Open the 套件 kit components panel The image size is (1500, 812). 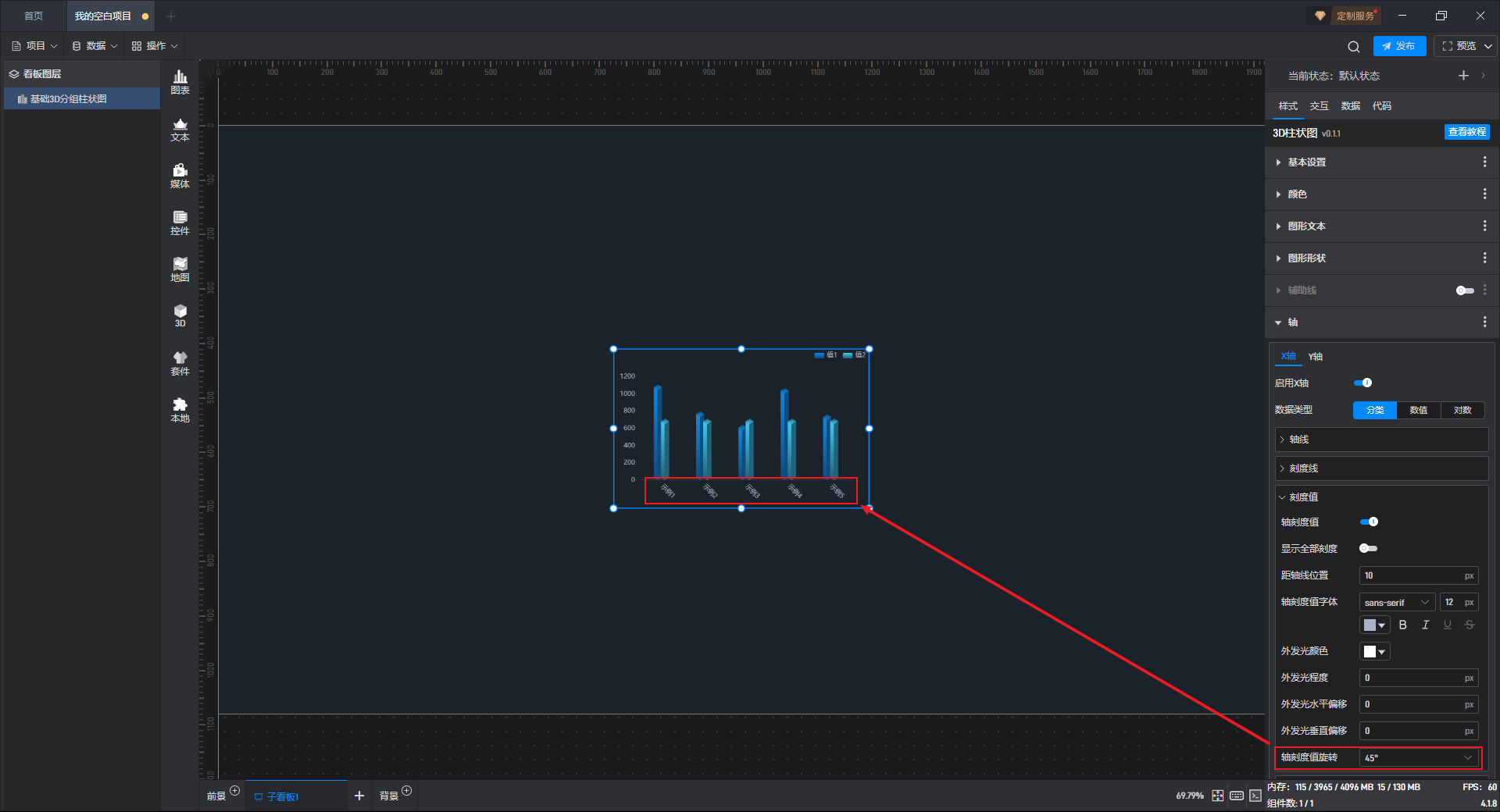(x=180, y=364)
